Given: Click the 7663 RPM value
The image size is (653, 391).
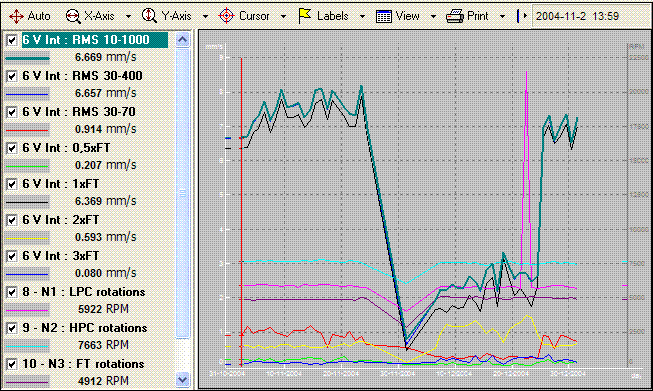Looking at the screenshot, I should click(x=103, y=345).
